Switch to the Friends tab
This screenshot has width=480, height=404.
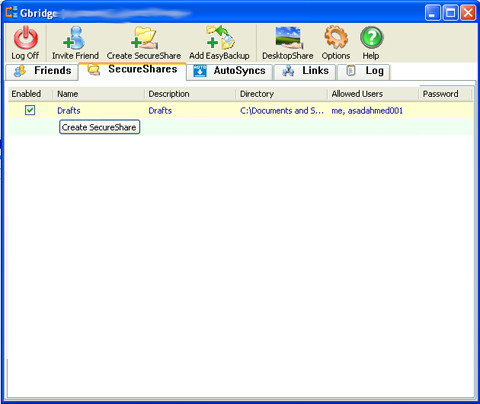42,71
